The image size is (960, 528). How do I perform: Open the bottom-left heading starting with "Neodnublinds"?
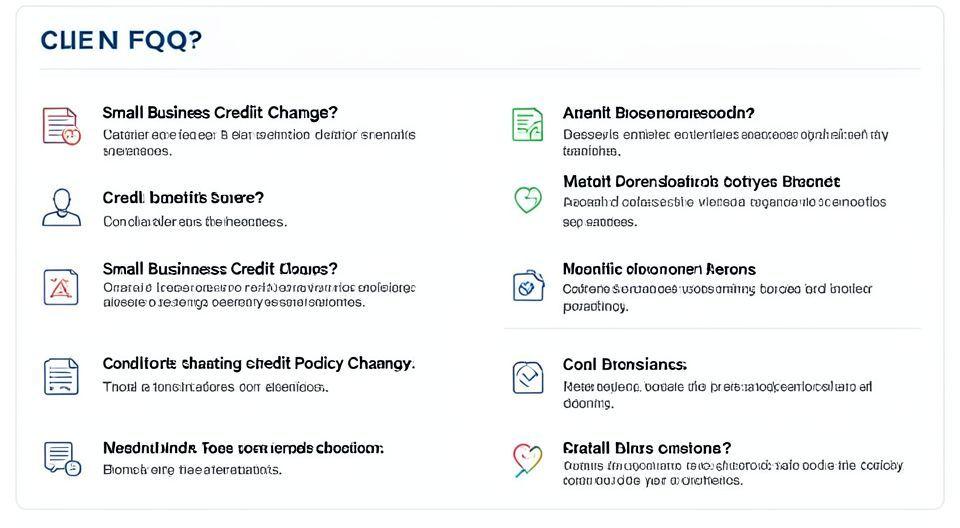pyautogui.click(x=243, y=448)
